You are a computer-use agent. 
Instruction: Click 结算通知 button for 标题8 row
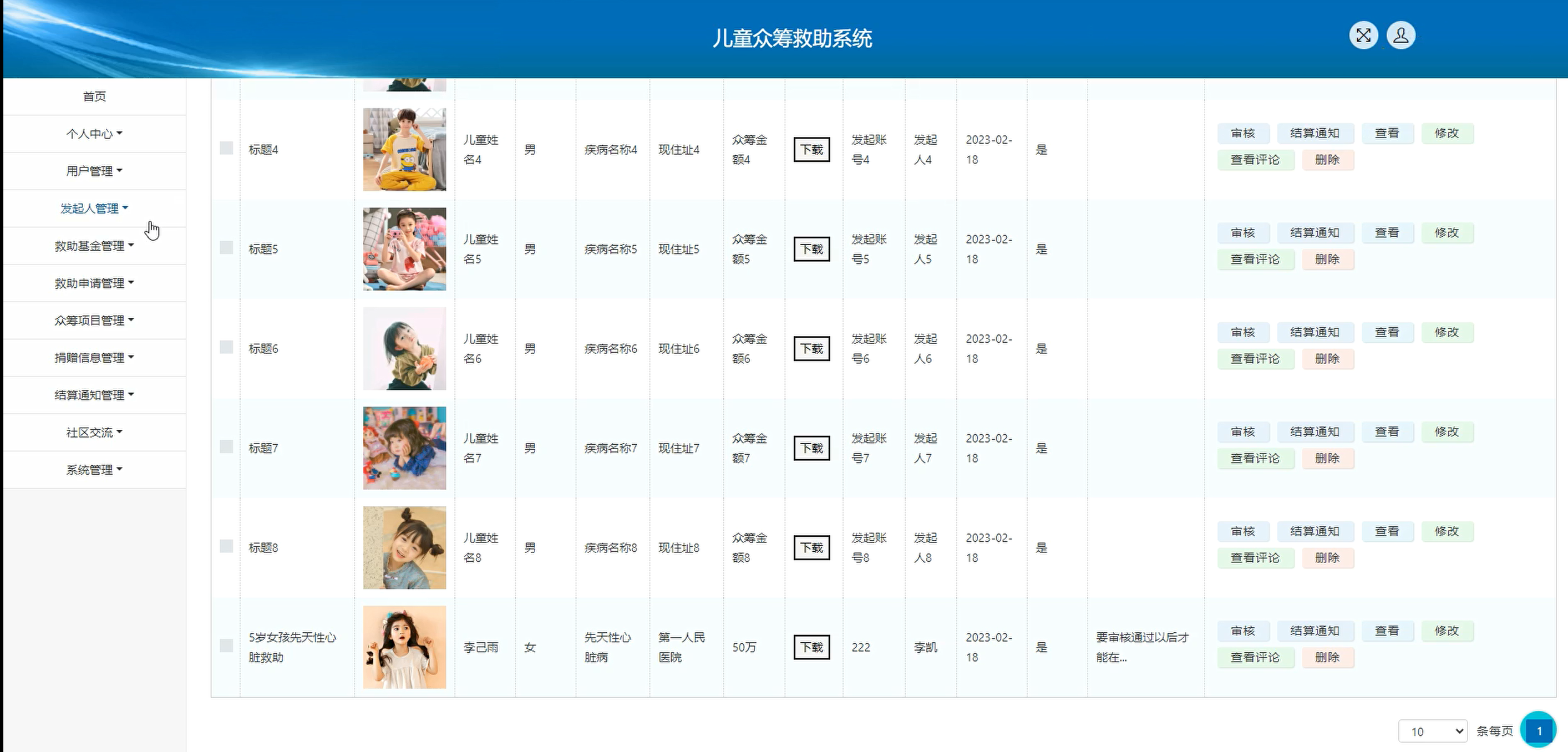coord(1315,532)
